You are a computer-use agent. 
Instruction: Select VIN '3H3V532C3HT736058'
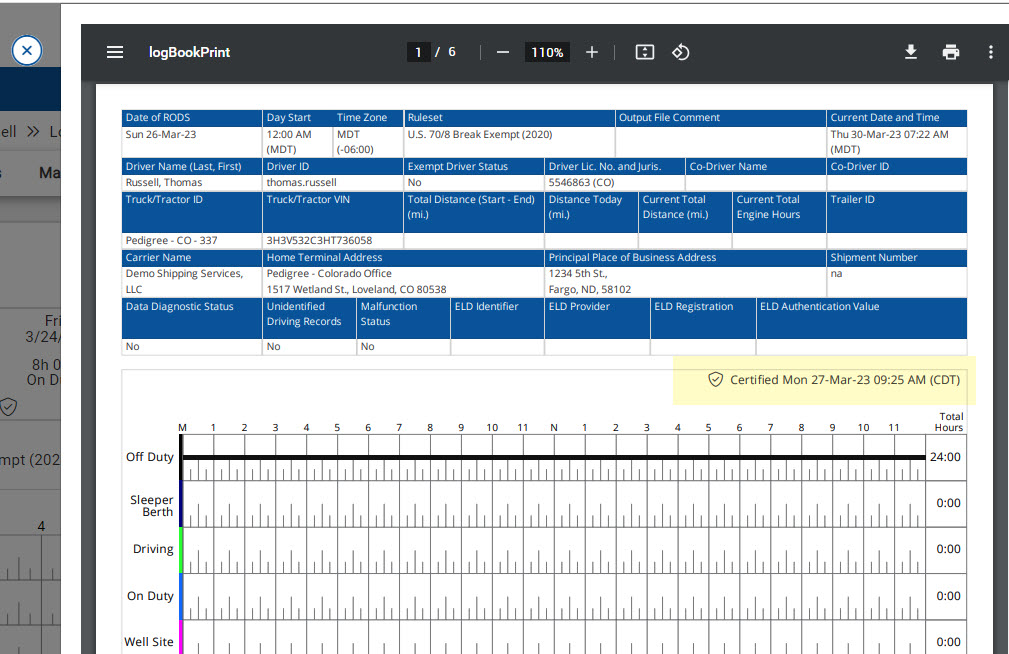pos(319,240)
